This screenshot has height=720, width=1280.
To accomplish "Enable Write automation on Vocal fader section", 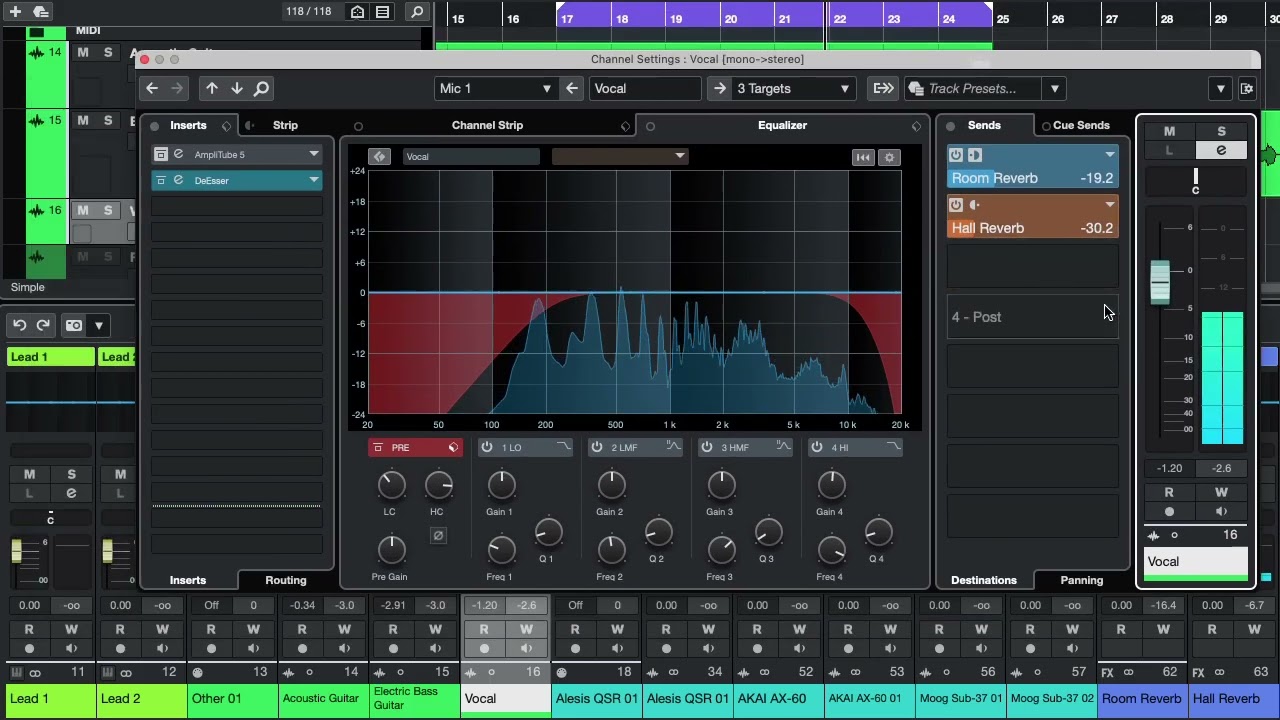I will coord(1221,492).
